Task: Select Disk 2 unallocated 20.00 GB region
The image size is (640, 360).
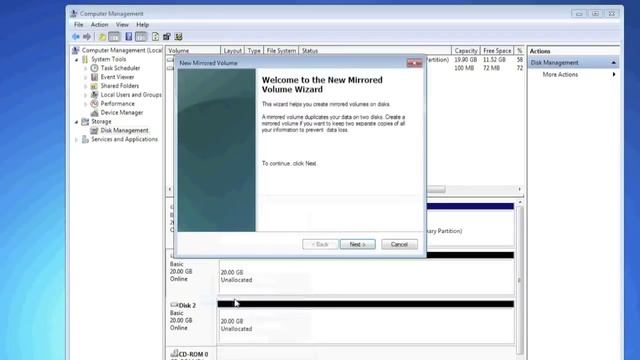Action: pos(366,325)
